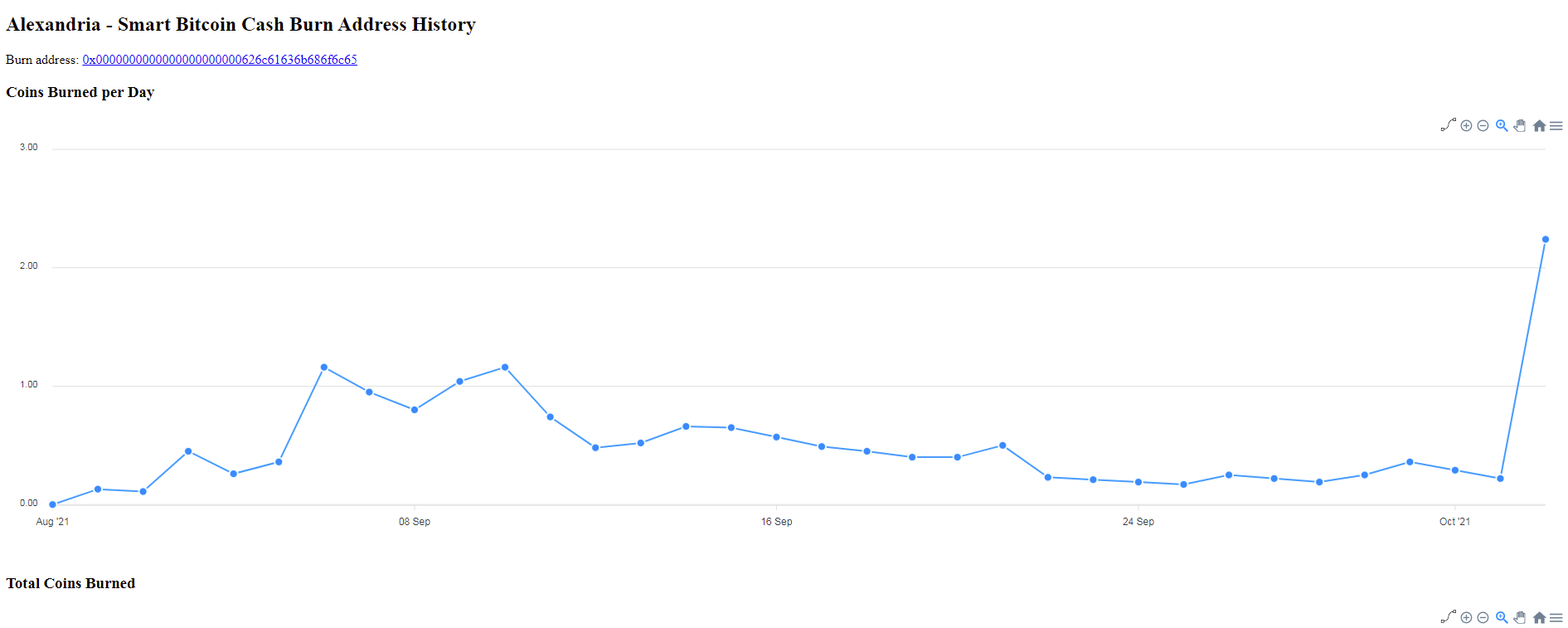Activate selection zoom magnifier on Coins Burned chart
Image resolution: width=1568 pixels, height=628 pixels.
tap(1502, 126)
